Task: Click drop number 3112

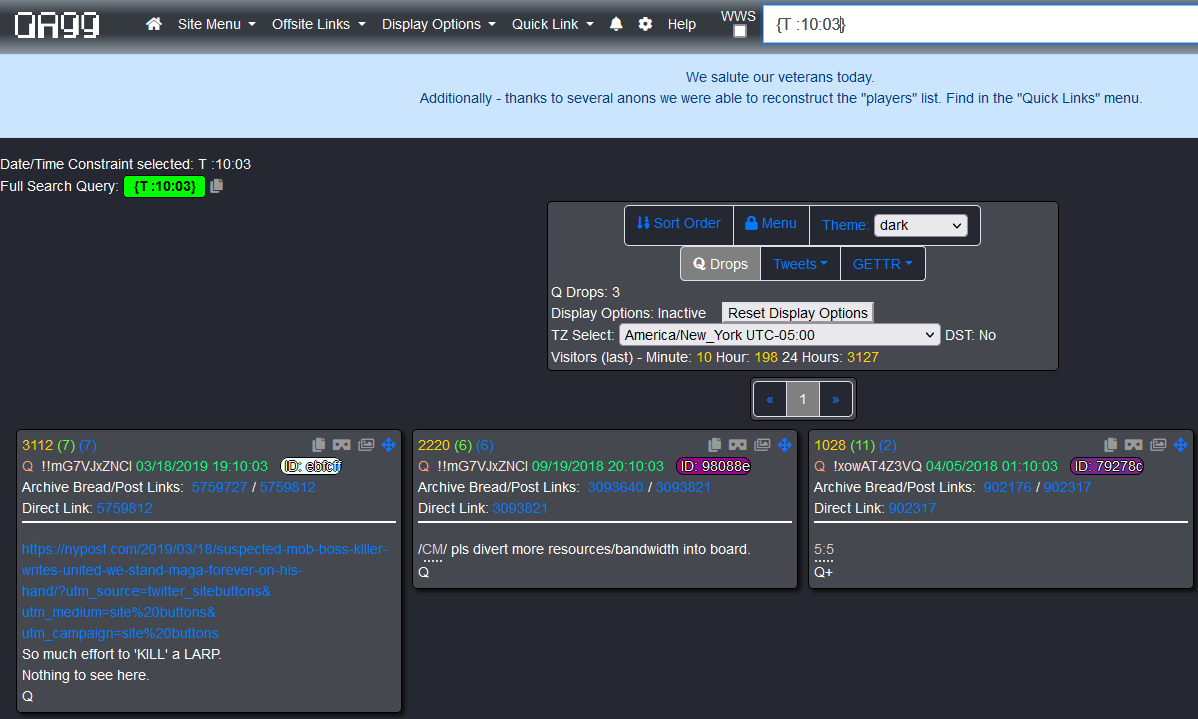Action: pos(37,445)
